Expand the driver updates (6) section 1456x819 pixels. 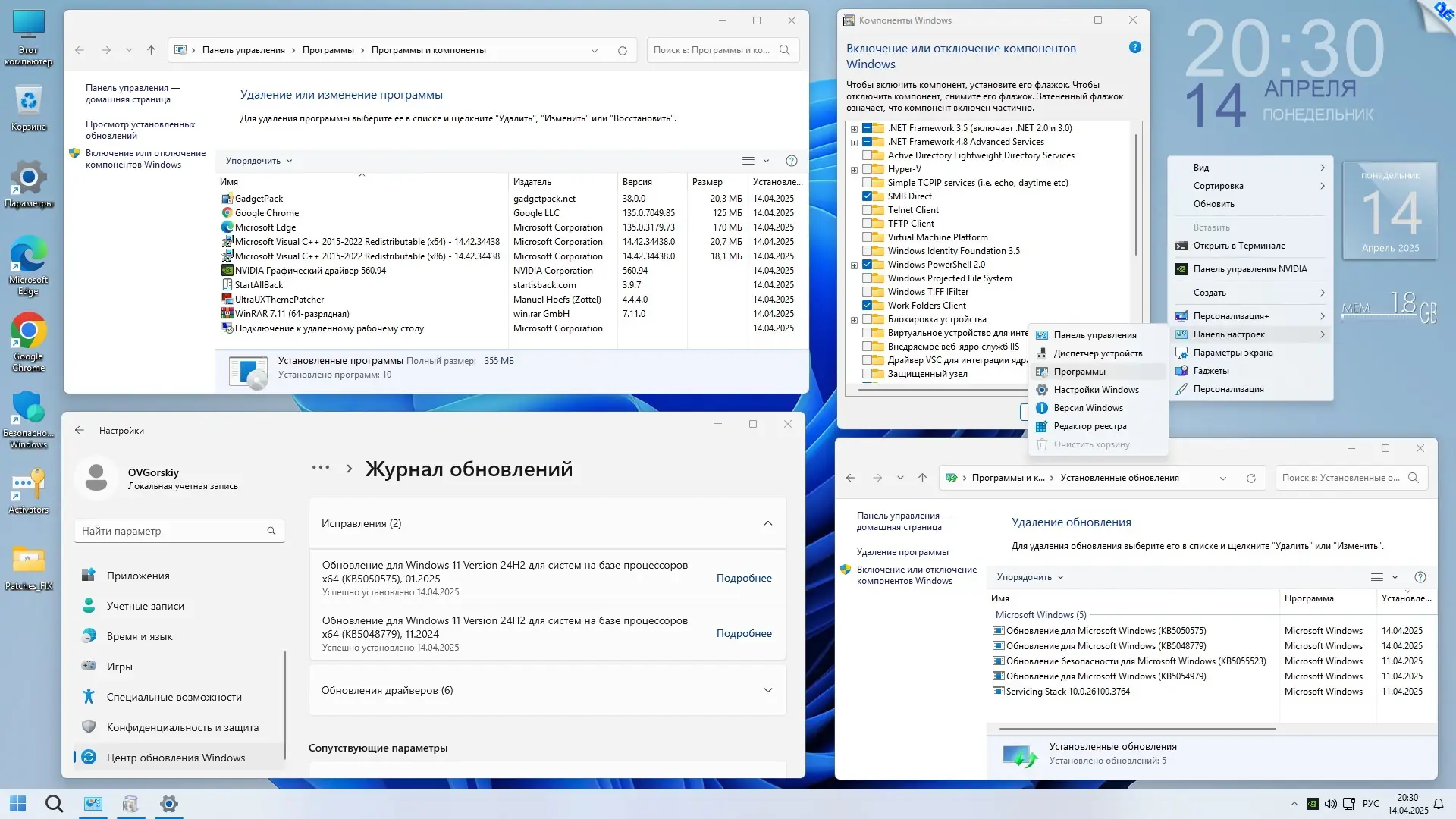tap(767, 690)
